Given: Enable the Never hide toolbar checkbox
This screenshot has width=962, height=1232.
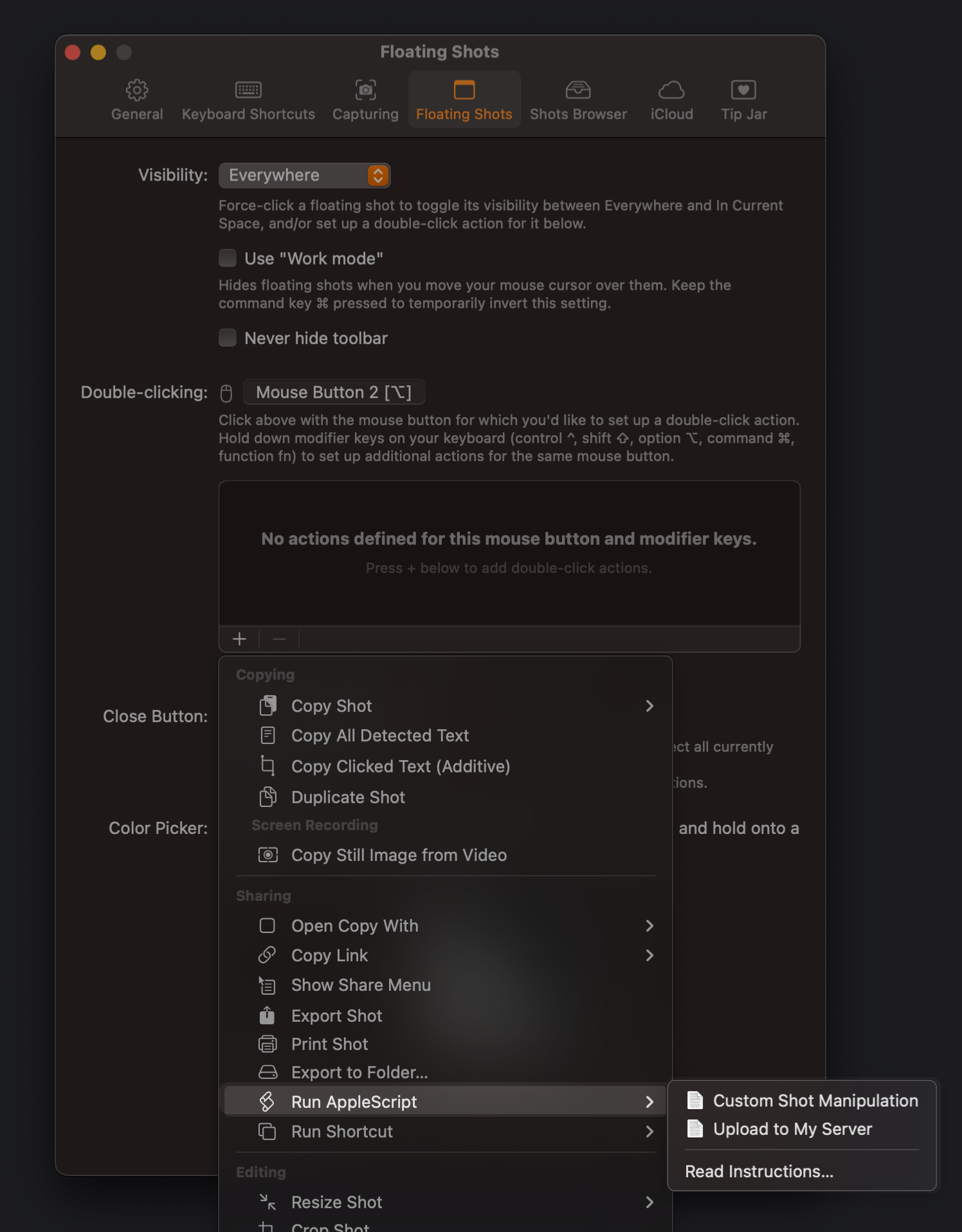Looking at the screenshot, I should coord(228,338).
